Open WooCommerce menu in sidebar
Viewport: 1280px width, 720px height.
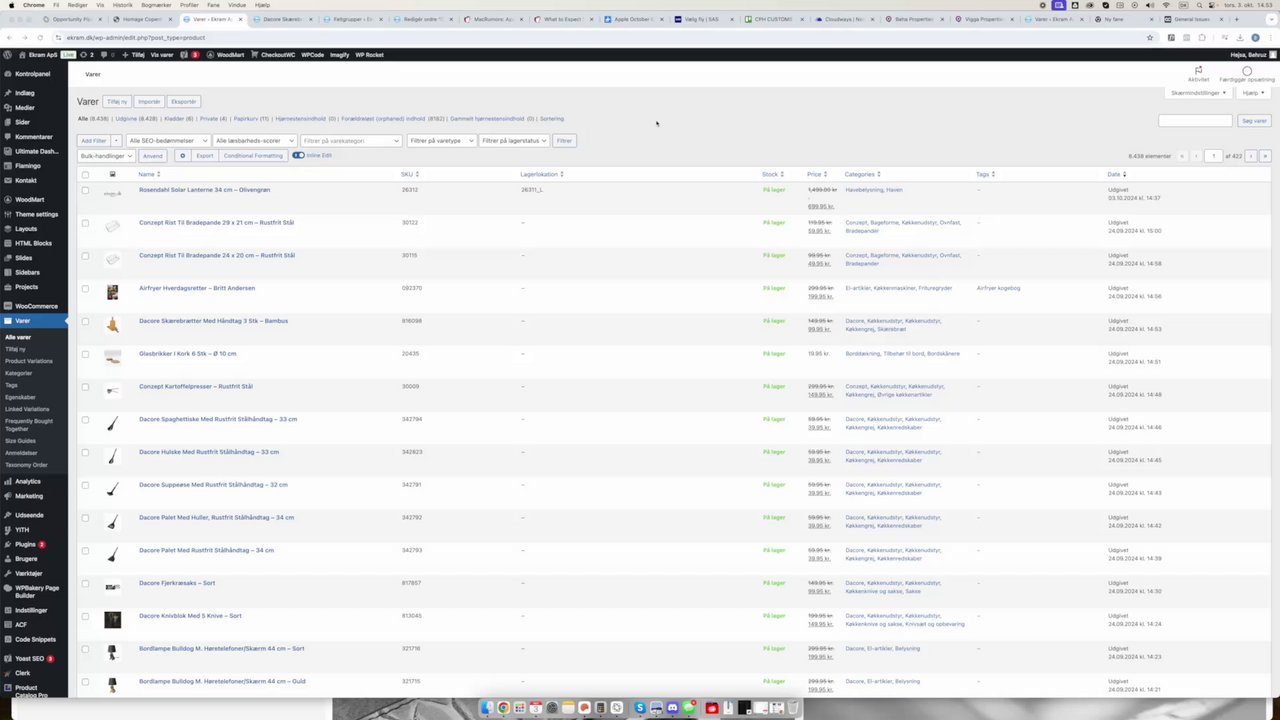click(36, 306)
